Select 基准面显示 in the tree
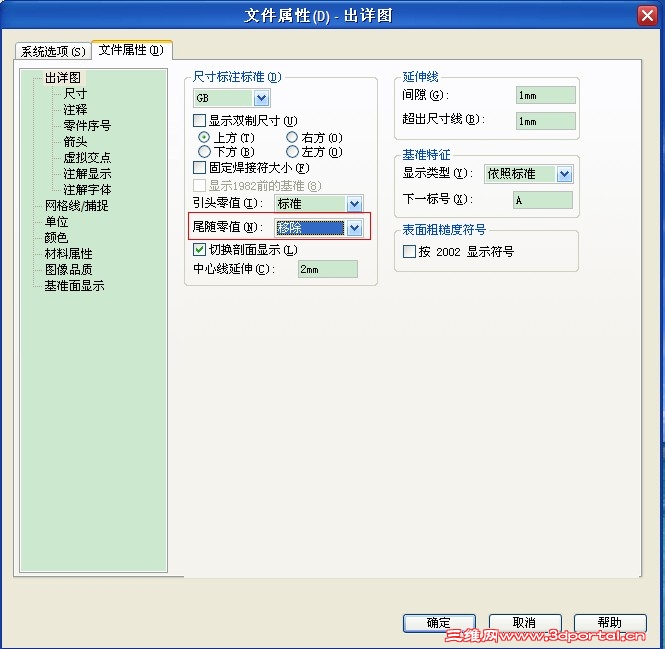 [x=74, y=286]
